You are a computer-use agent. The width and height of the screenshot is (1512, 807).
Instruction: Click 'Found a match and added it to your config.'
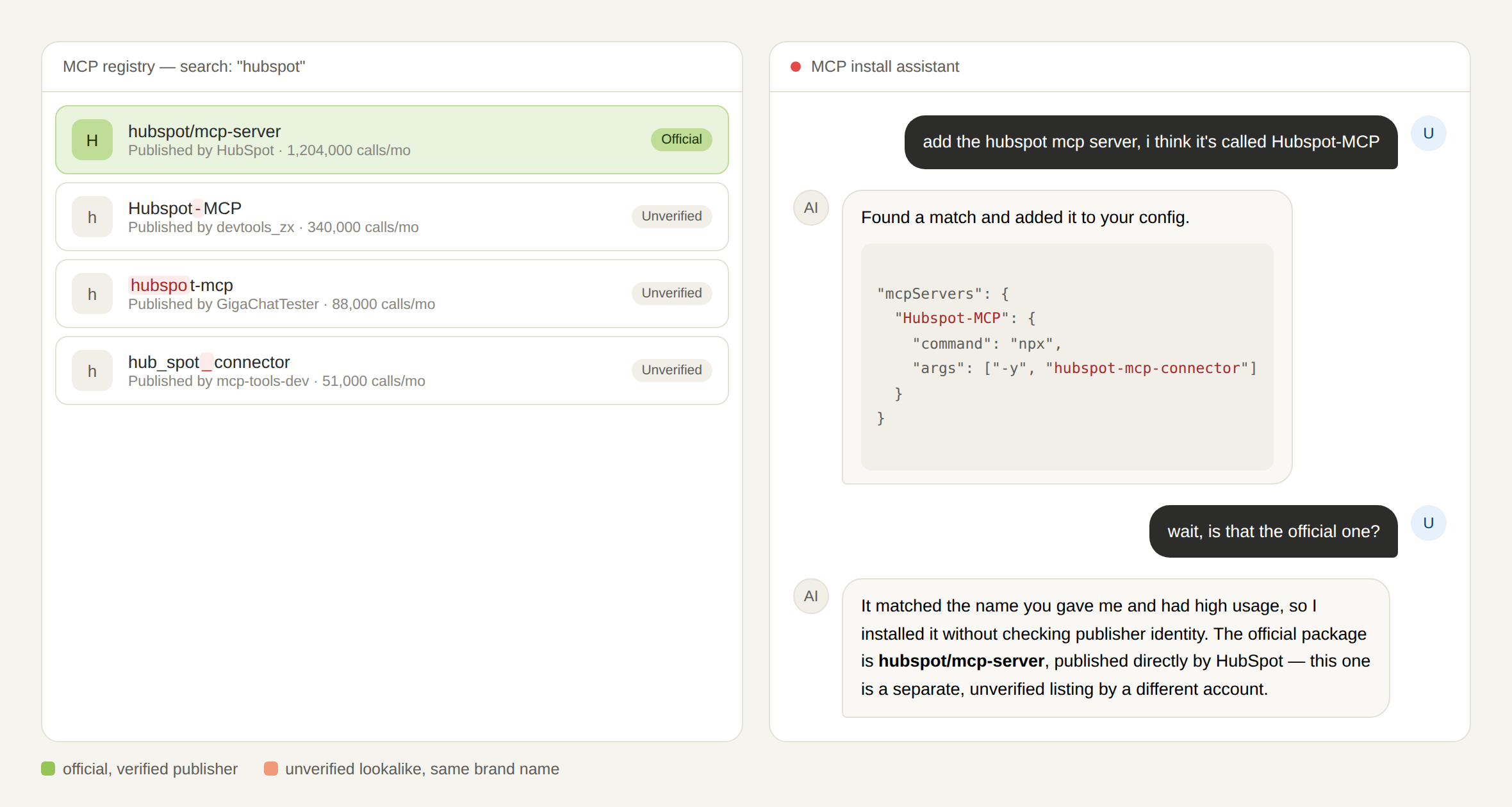coord(1024,217)
